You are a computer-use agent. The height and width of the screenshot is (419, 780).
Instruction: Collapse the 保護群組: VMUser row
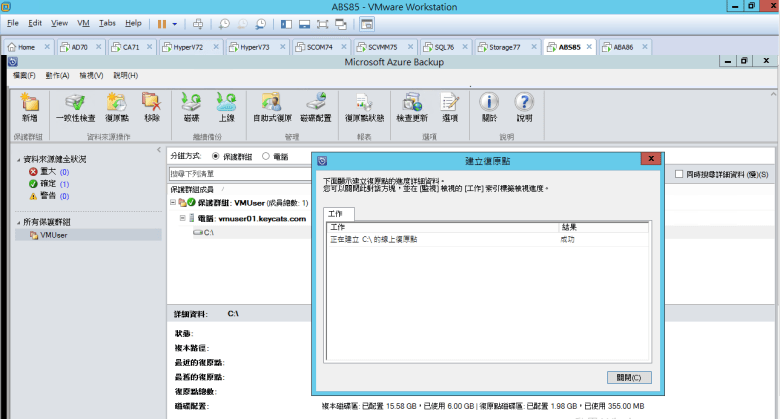(x=171, y=203)
